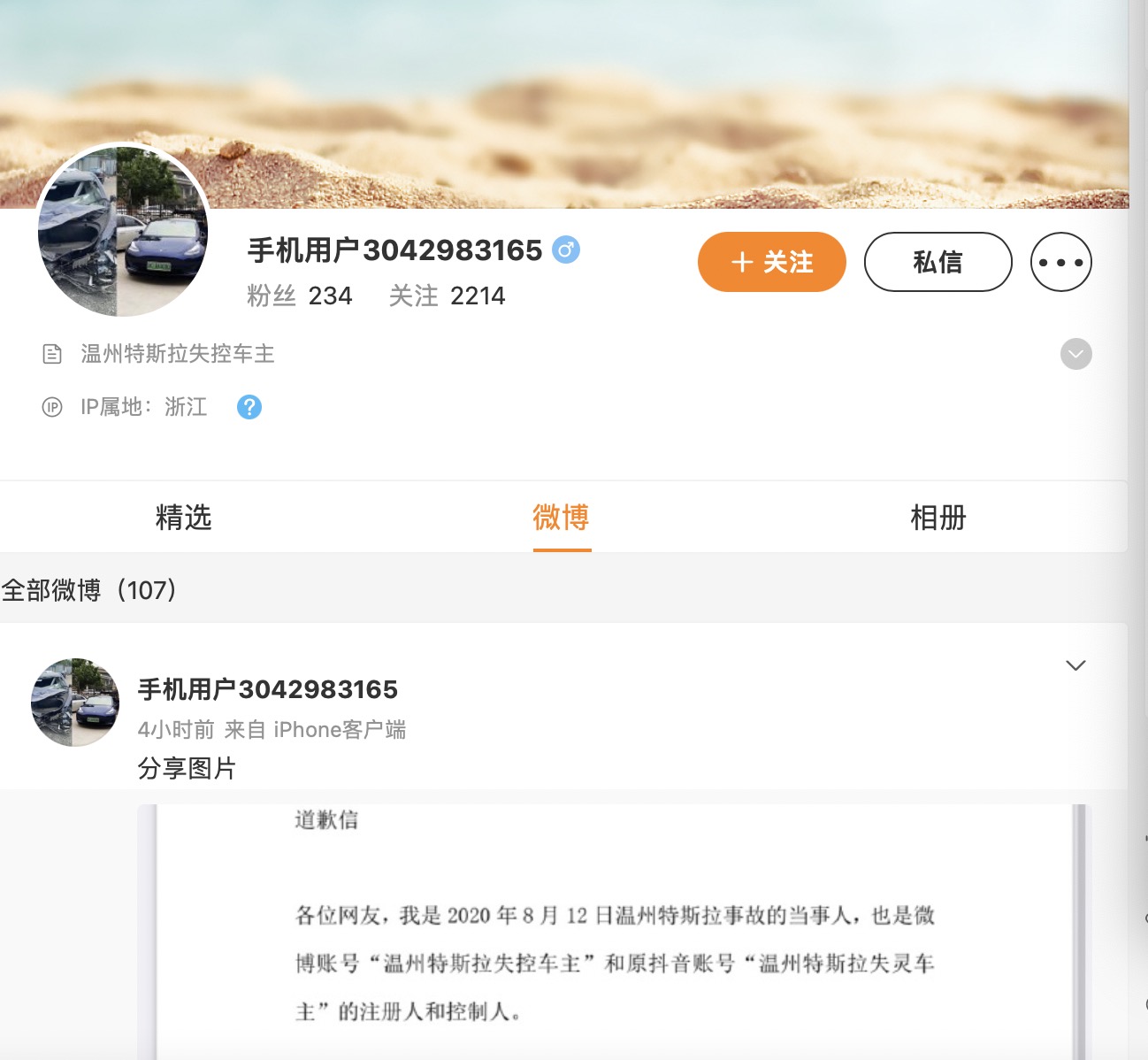
Task: Open private messages with 私信 button
Action: [938, 262]
